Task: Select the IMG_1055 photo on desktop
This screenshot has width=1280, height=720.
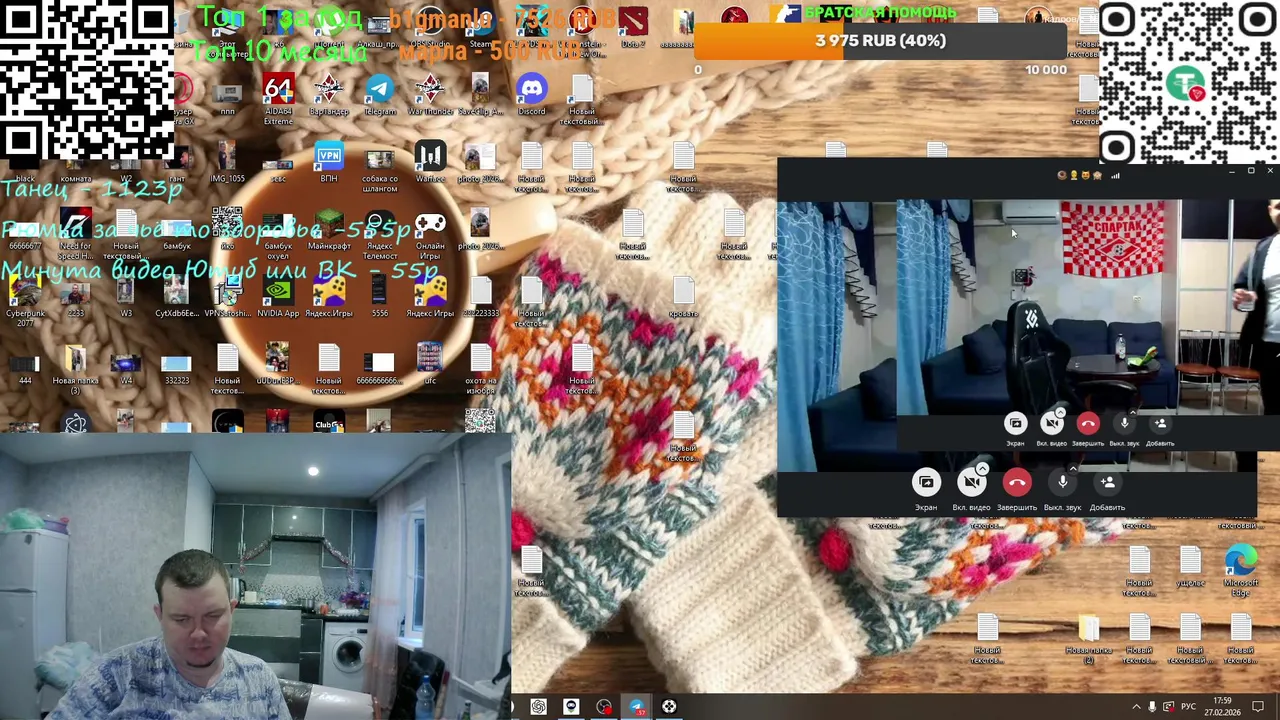Action: (x=227, y=162)
